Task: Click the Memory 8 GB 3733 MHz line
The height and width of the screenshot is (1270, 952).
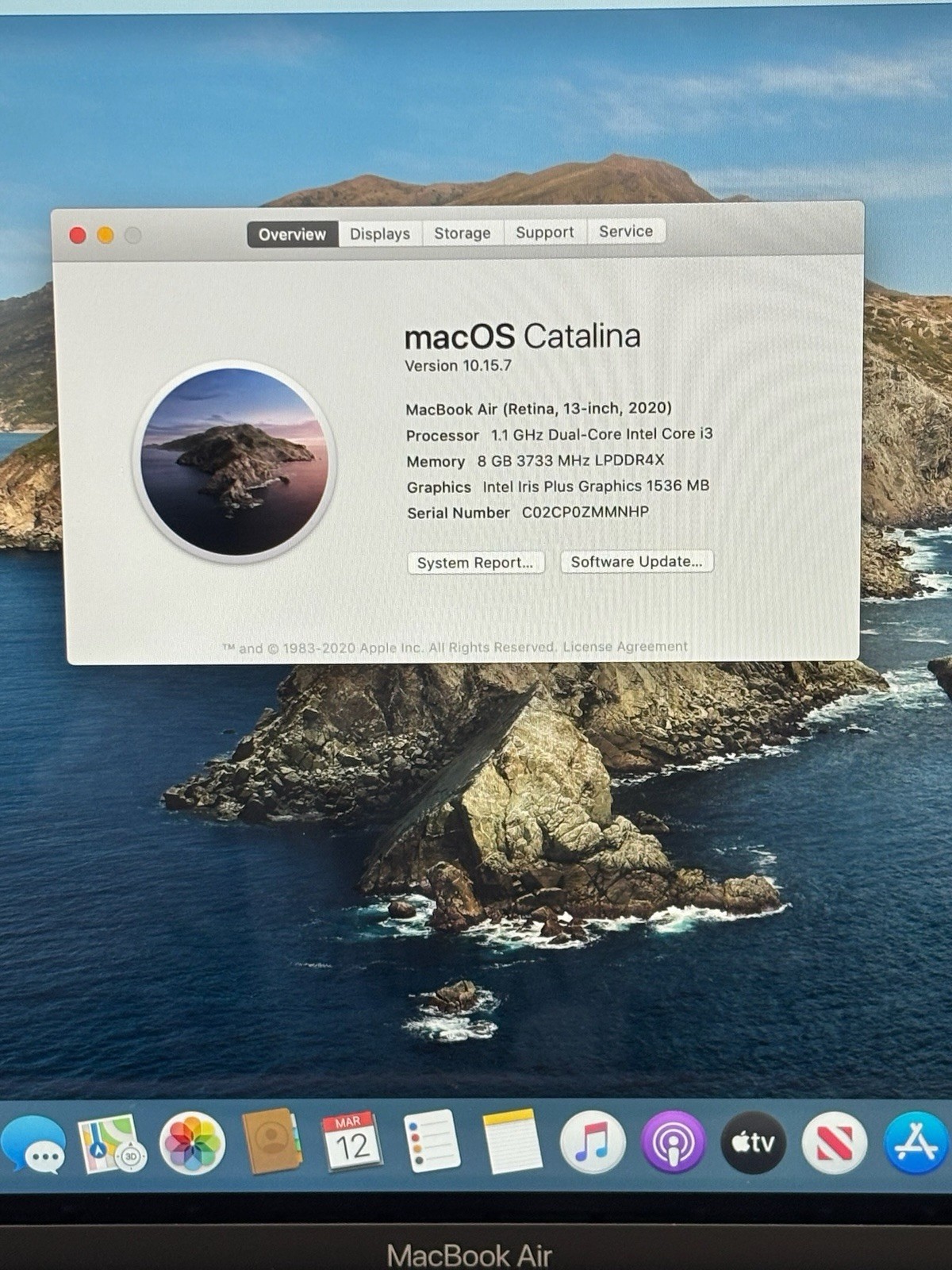Action: click(x=535, y=460)
